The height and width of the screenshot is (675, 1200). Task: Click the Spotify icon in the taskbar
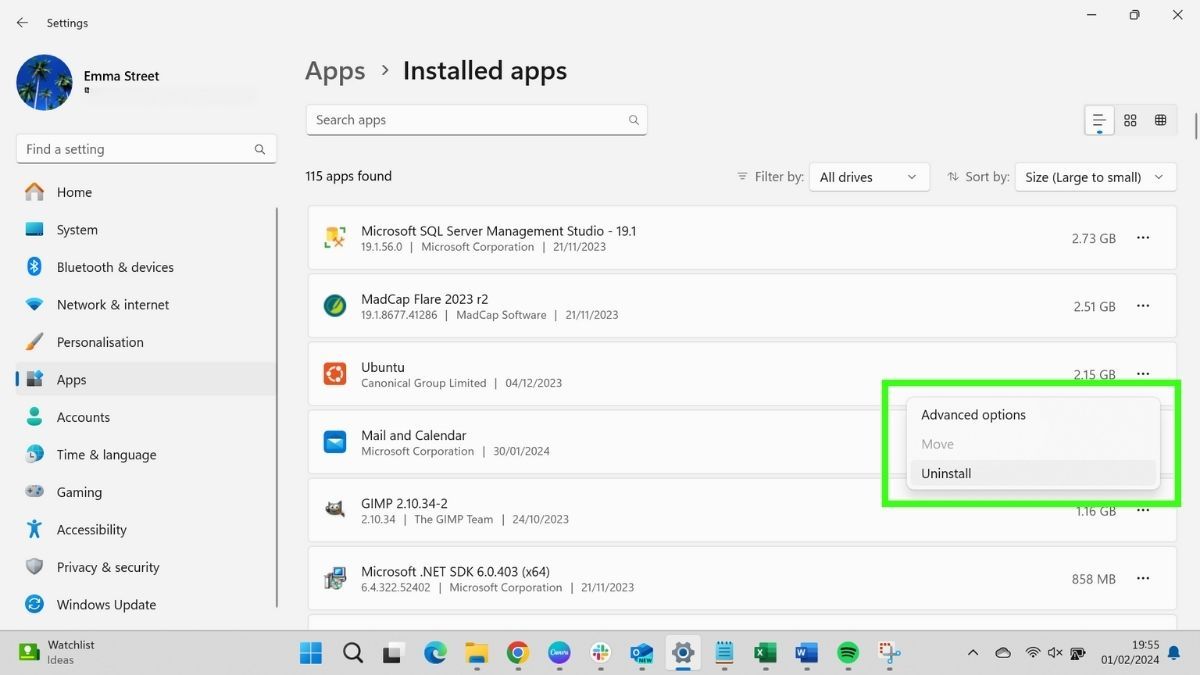[847, 653]
